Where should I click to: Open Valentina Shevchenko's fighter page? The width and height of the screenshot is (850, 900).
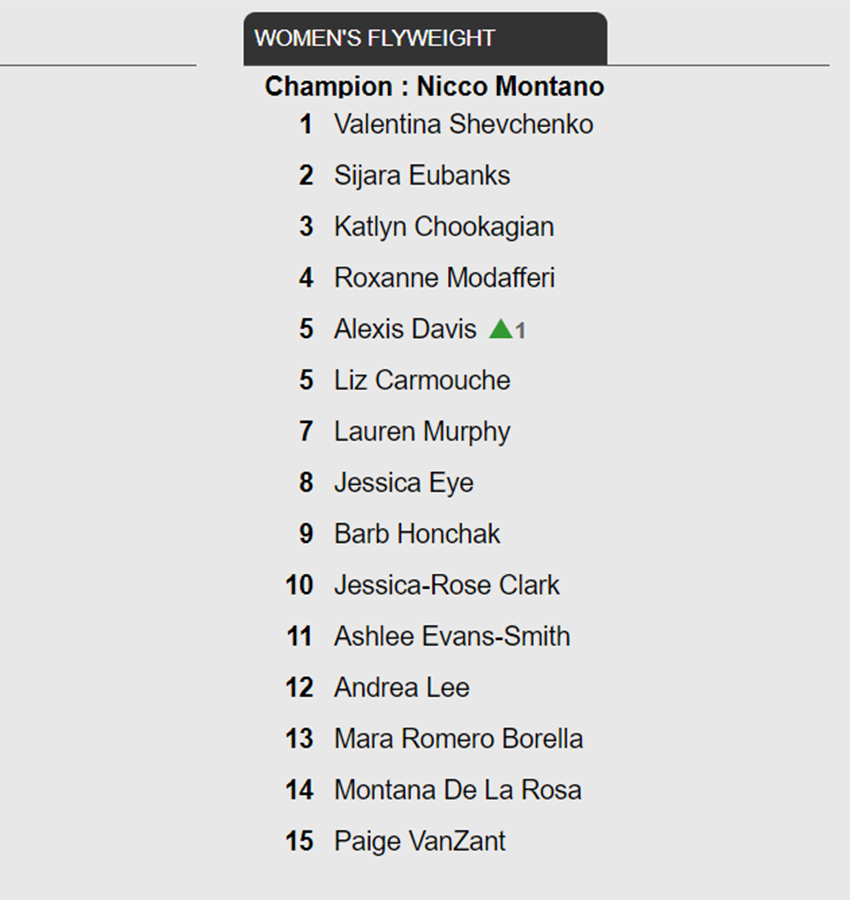pos(464,125)
